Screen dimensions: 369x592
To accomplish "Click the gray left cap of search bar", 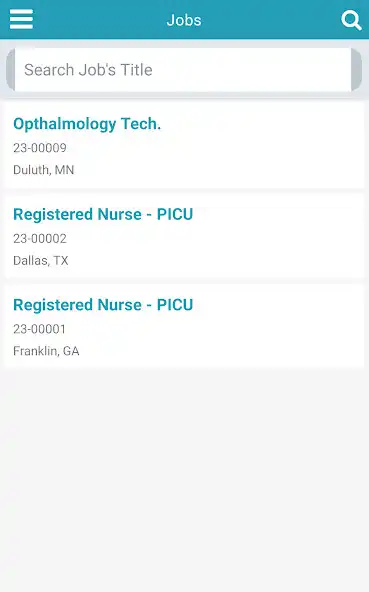I will pyautogui.click(x=11, y=70).
